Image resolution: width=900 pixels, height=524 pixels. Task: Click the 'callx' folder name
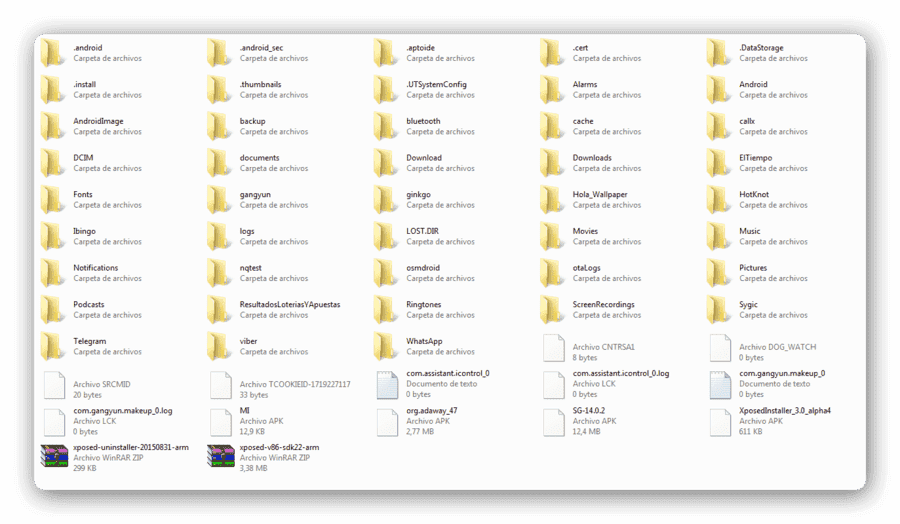[747, 121]
